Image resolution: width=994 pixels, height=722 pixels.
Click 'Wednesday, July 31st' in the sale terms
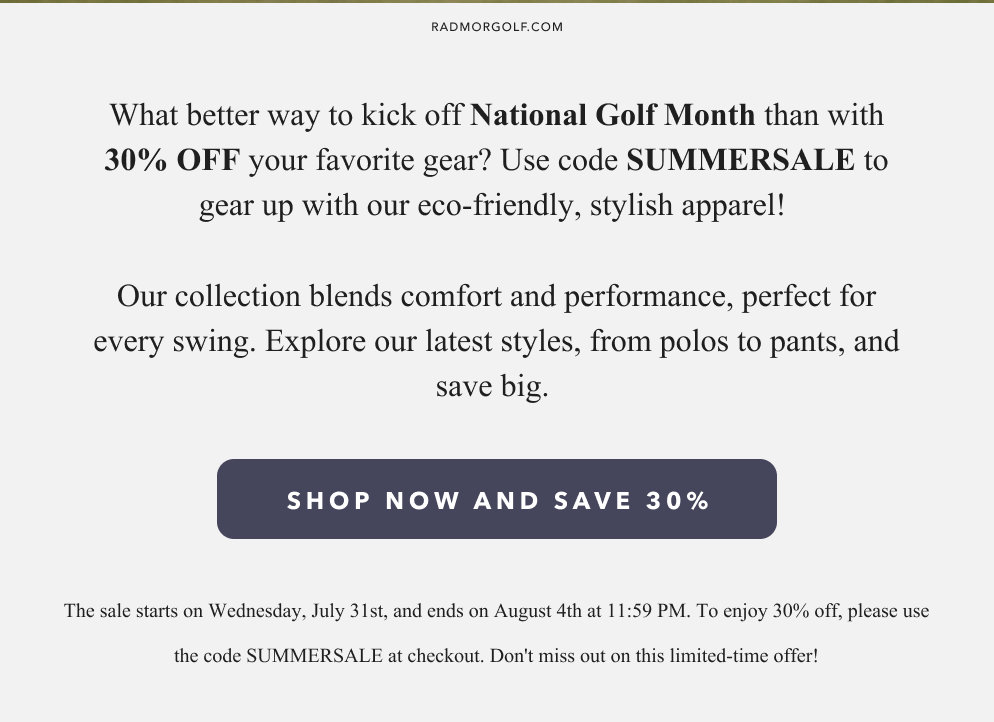(297, 611)
